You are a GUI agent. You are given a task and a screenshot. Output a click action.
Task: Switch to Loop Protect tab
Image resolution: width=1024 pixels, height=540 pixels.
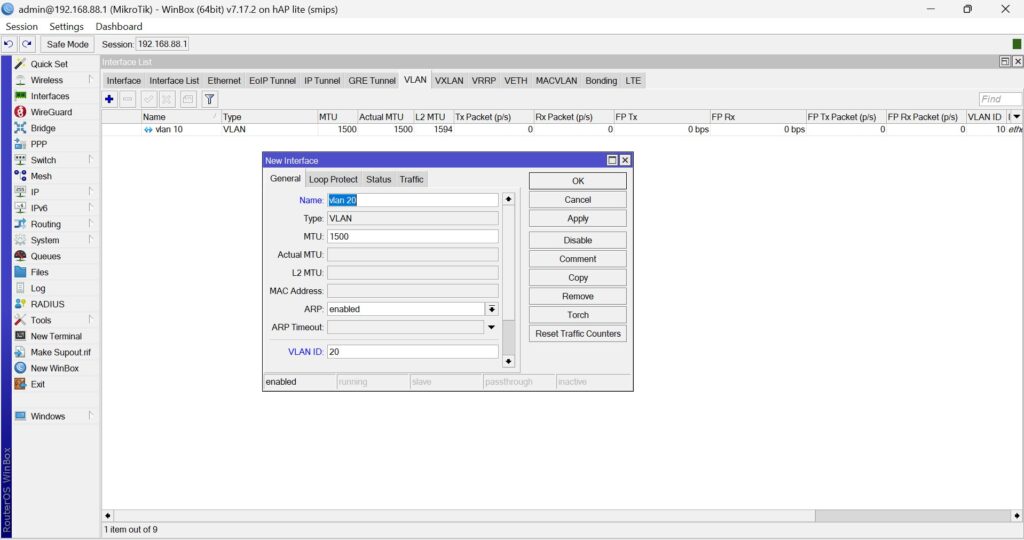pos(333,179)
